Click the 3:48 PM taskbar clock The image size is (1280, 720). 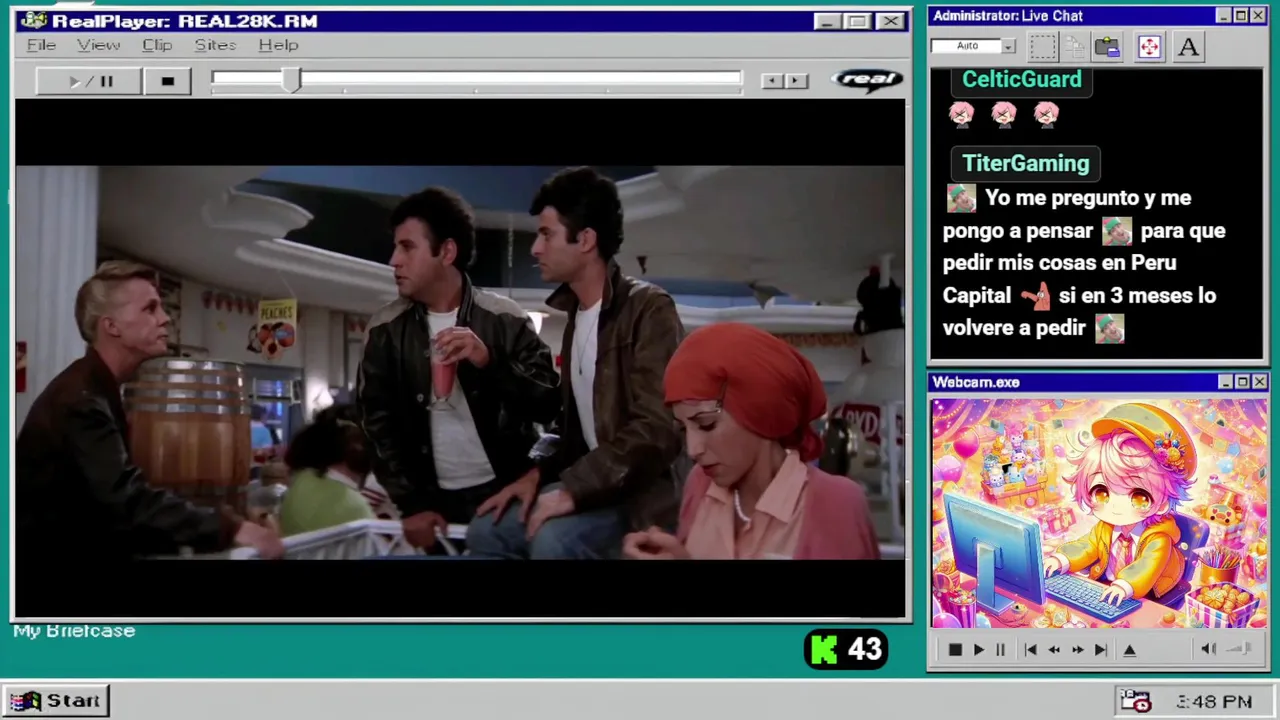pos(1214,702)
